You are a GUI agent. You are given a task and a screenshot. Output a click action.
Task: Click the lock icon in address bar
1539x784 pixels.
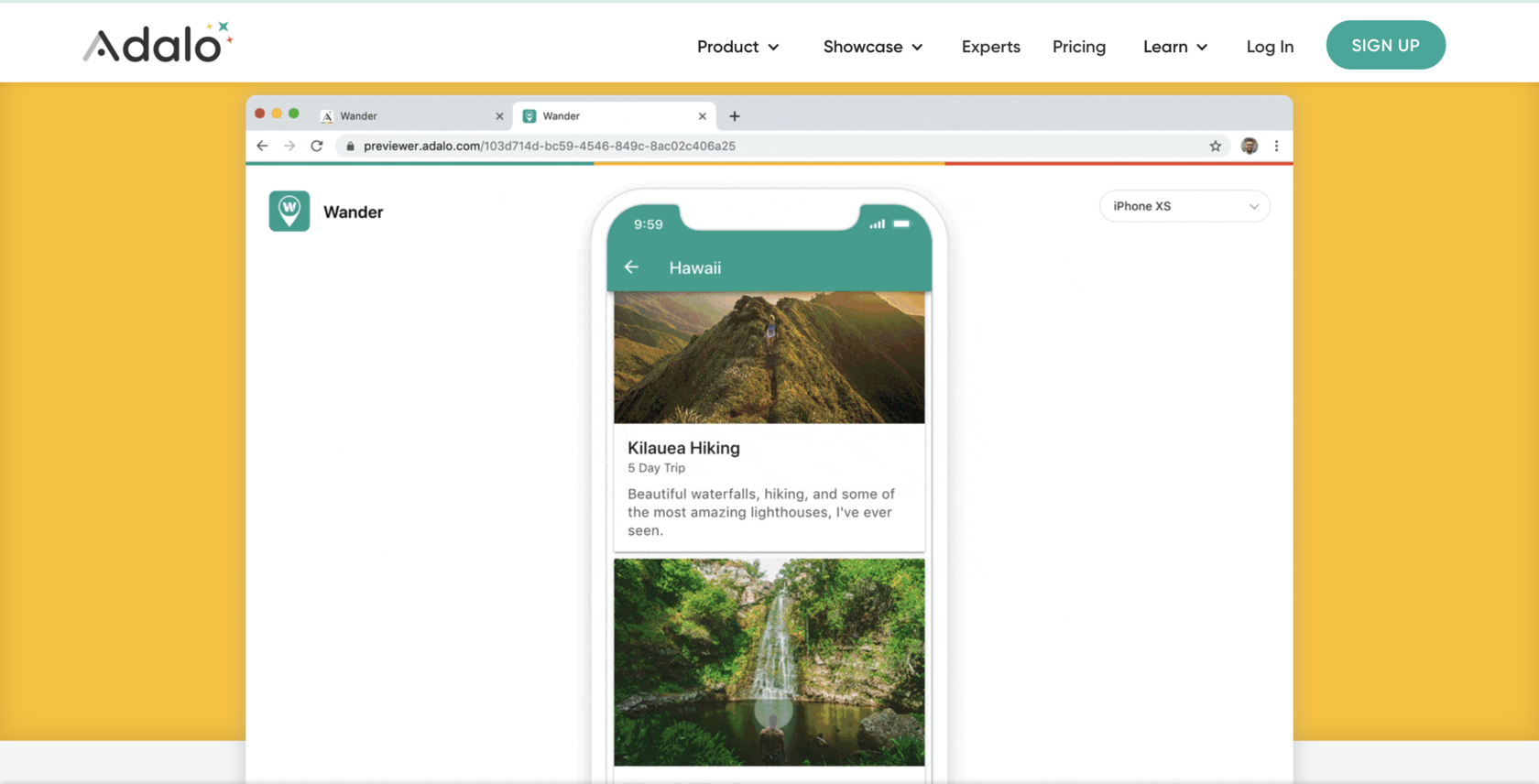(x=350, y=146)
